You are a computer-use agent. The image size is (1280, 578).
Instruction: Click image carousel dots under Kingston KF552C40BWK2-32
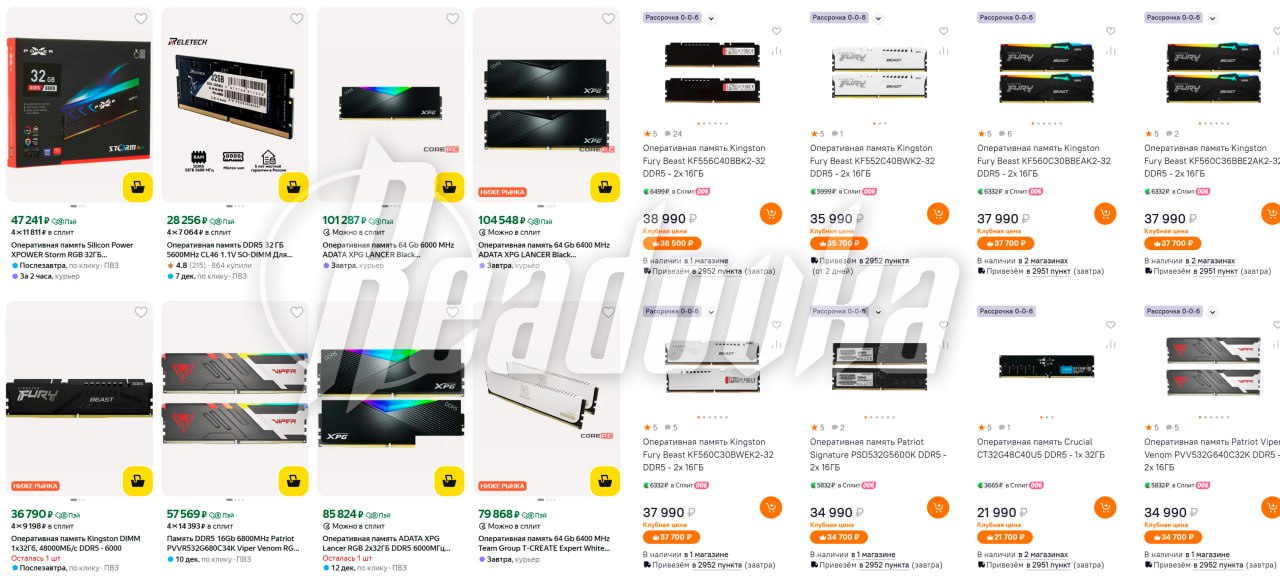879,124
